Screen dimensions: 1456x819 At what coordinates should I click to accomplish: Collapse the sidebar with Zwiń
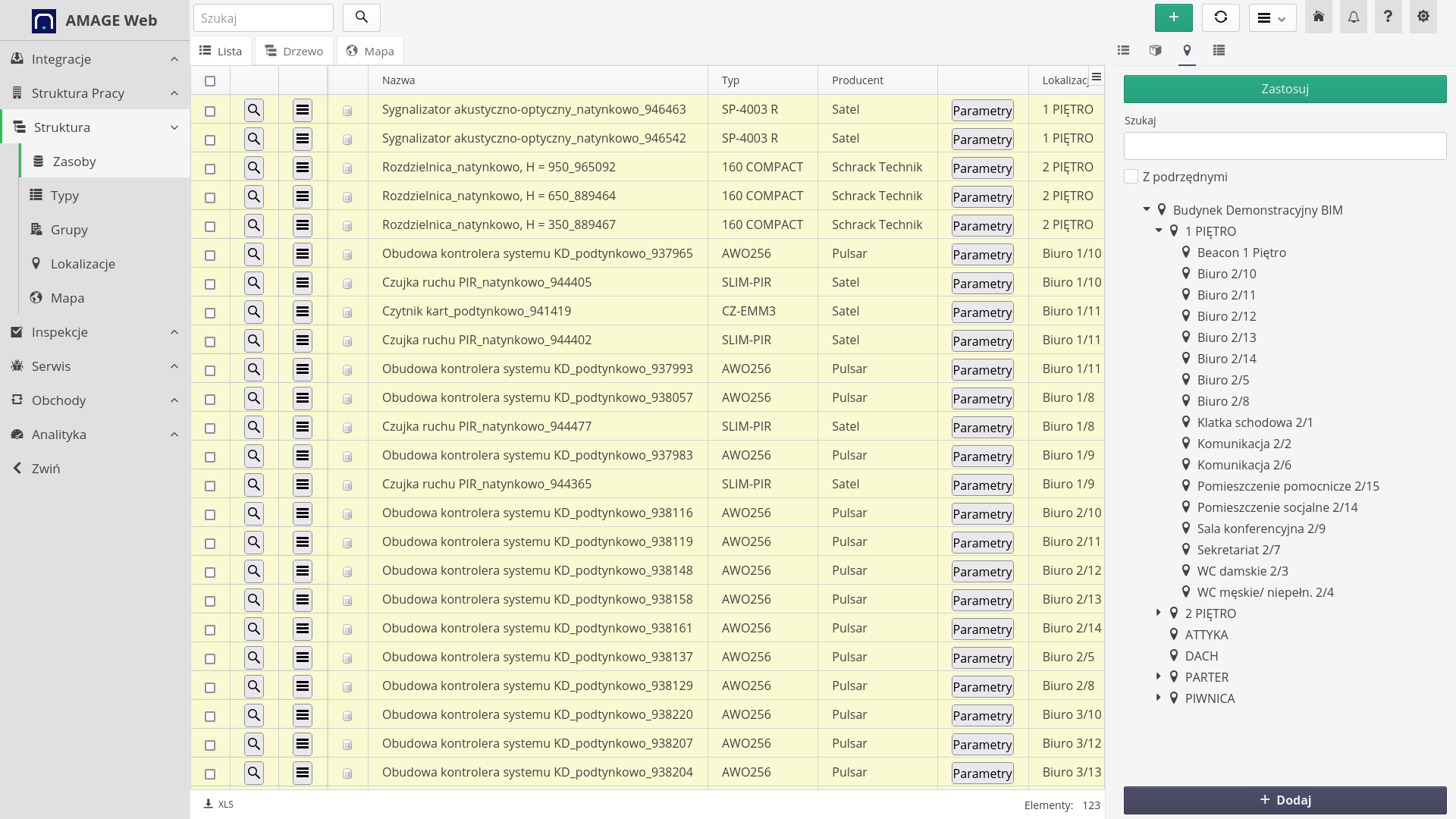click(95, 469)
